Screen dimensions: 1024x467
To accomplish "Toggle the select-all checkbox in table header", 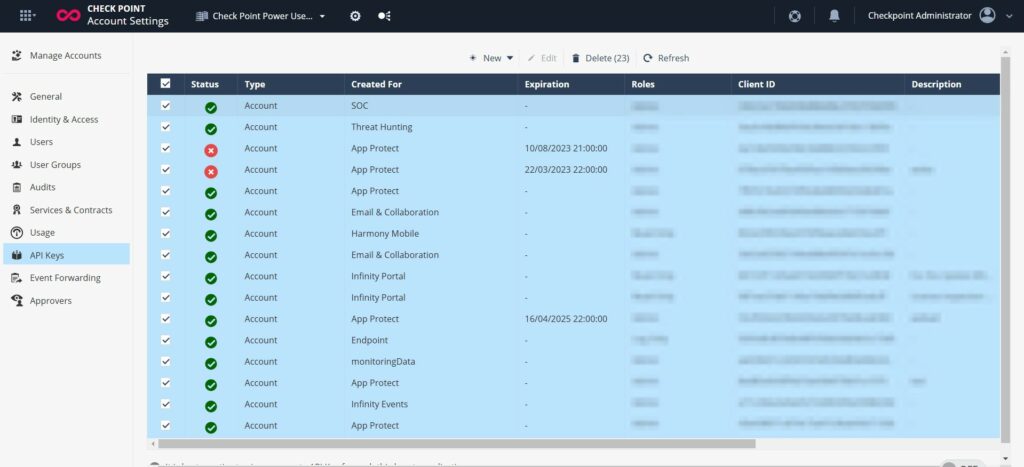I will 166,84.
